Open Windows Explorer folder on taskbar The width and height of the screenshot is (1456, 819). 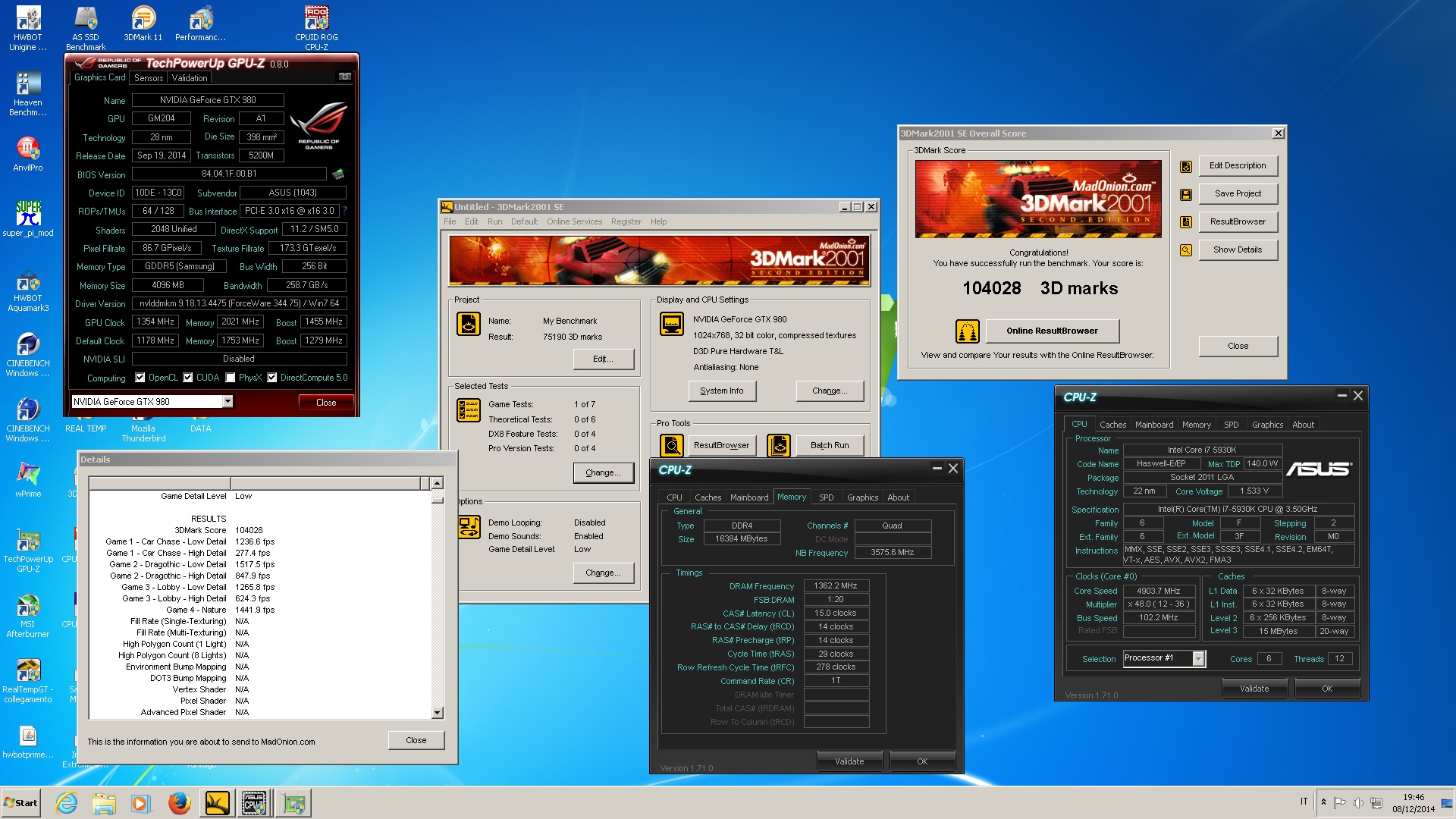tap(104, 803)
